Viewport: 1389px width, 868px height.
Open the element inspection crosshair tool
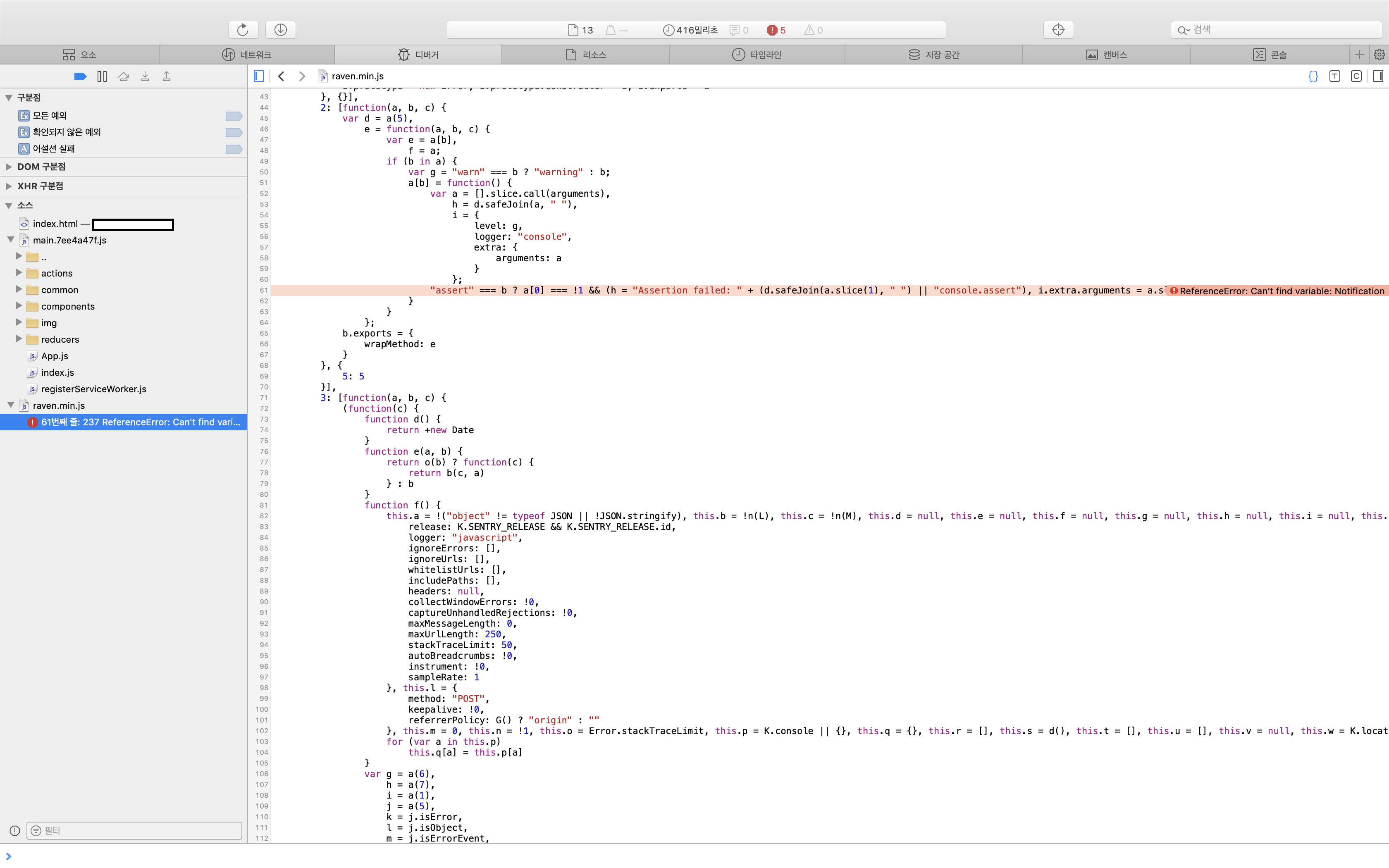1058,29
